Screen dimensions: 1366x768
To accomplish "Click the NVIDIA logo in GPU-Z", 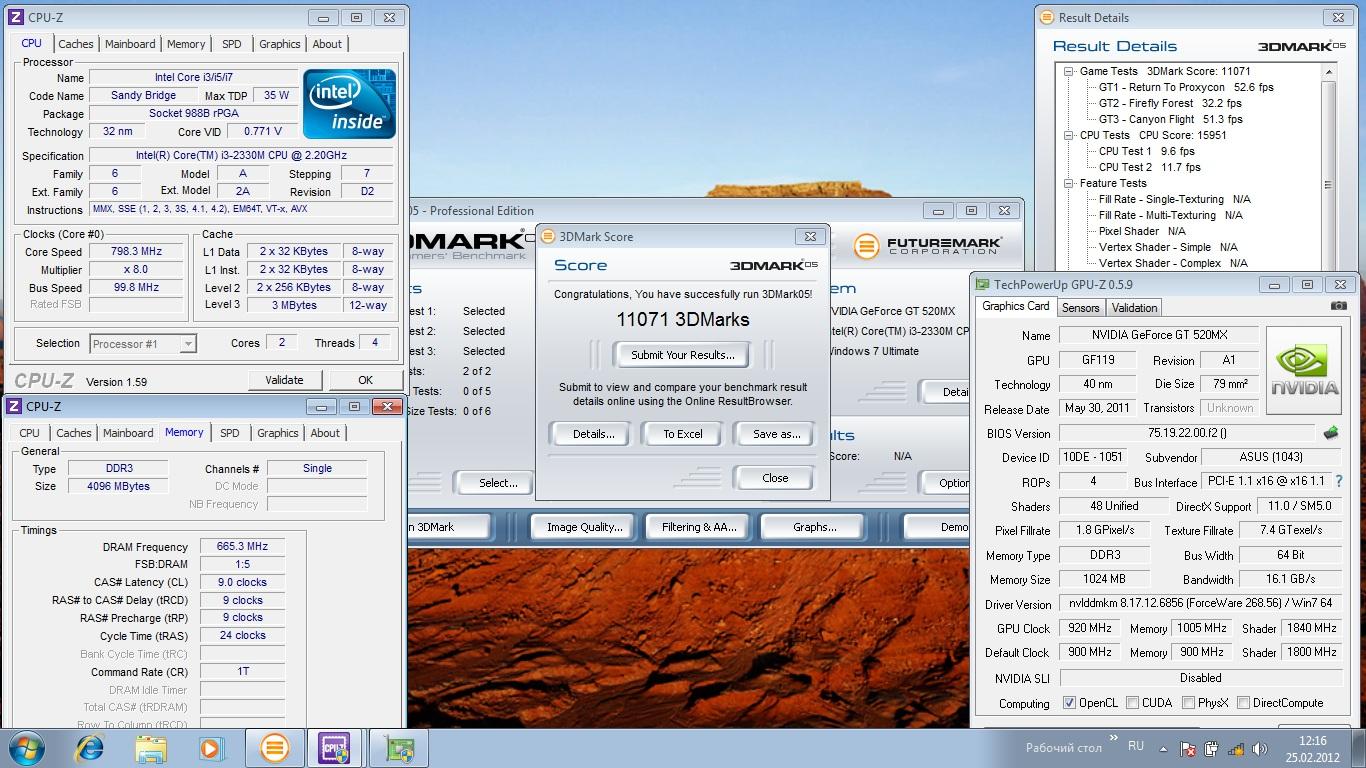I will point(1304,370).
